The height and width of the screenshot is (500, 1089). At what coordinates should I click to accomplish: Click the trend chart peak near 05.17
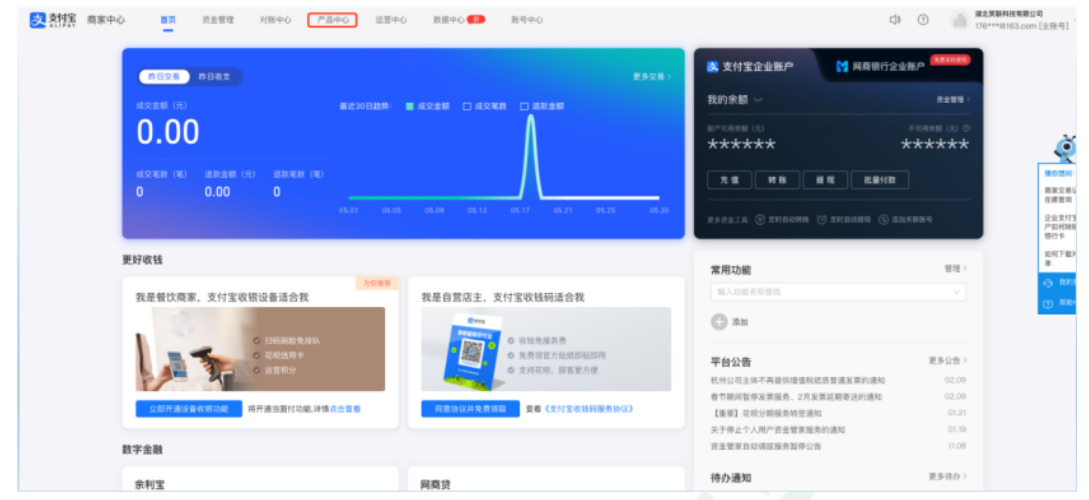[x=531, y=118]
